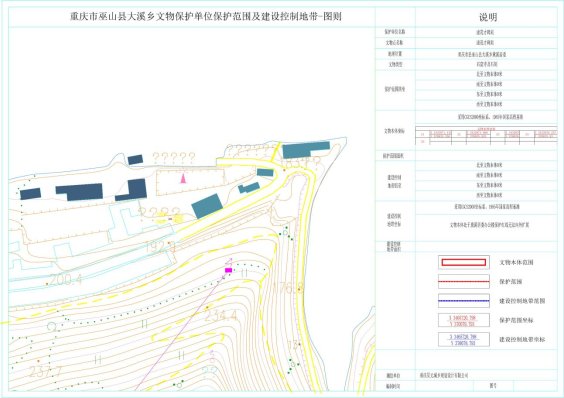Select the 文物本体范围 legend text
Screen dimensions: 564x398
[x=516, y=263]
